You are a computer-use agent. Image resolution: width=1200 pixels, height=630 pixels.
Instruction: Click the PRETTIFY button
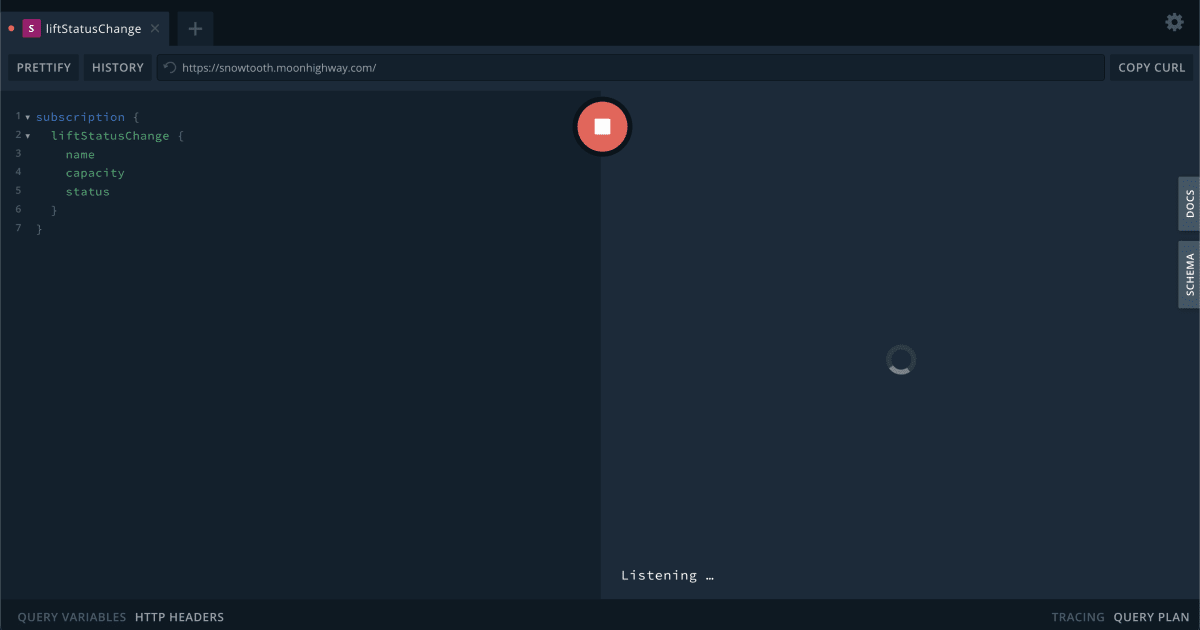(44, 68)
